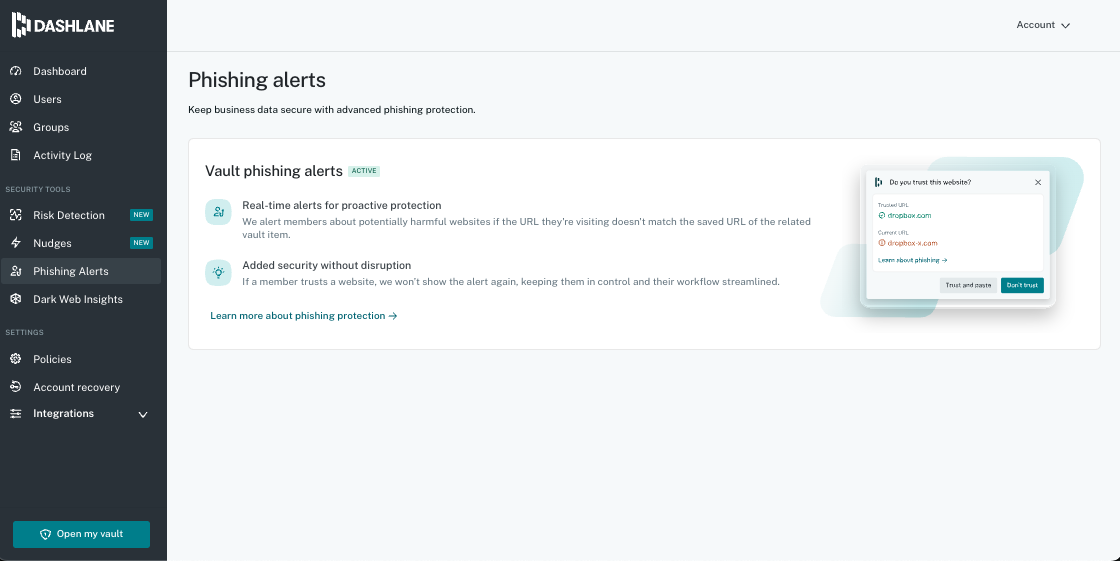Image resolution: width=1120 pixels, height=561 pixels.
Task: Open the Account recovery icon
Action: click(x=16, y=387)
